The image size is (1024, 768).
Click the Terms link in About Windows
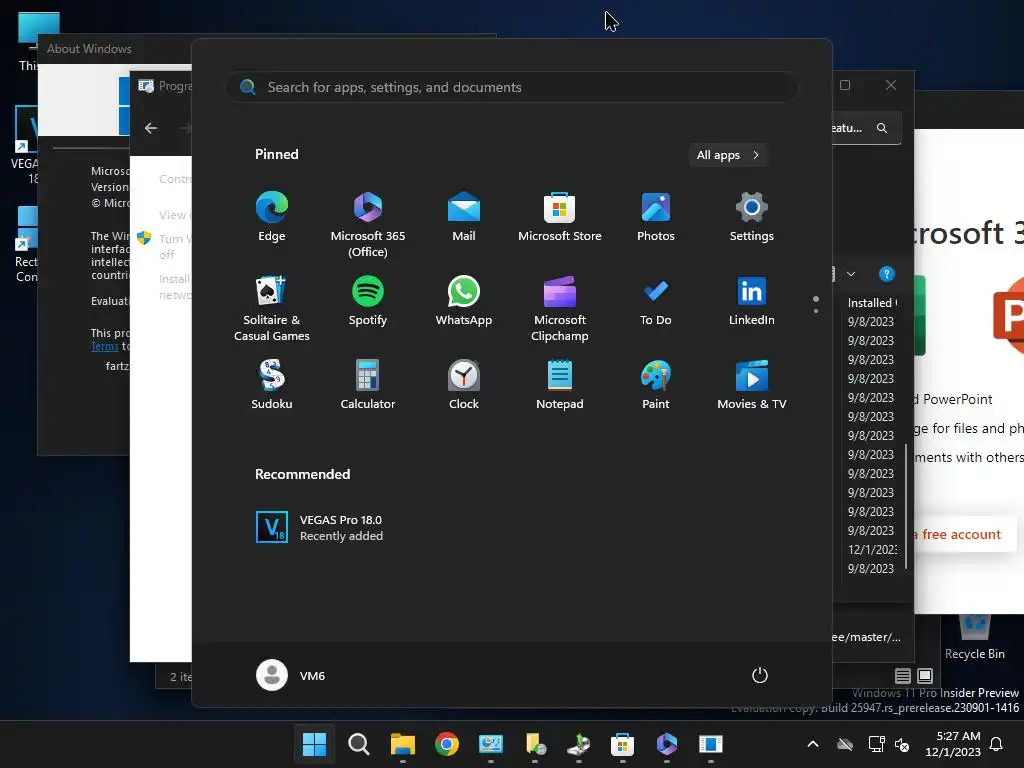pos(104,347)
